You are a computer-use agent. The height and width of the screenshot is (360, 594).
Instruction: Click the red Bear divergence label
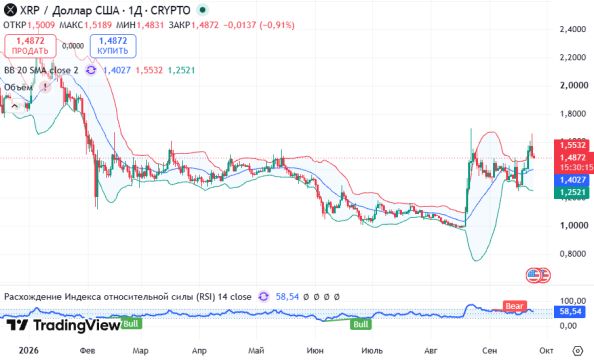click(514, 306)
